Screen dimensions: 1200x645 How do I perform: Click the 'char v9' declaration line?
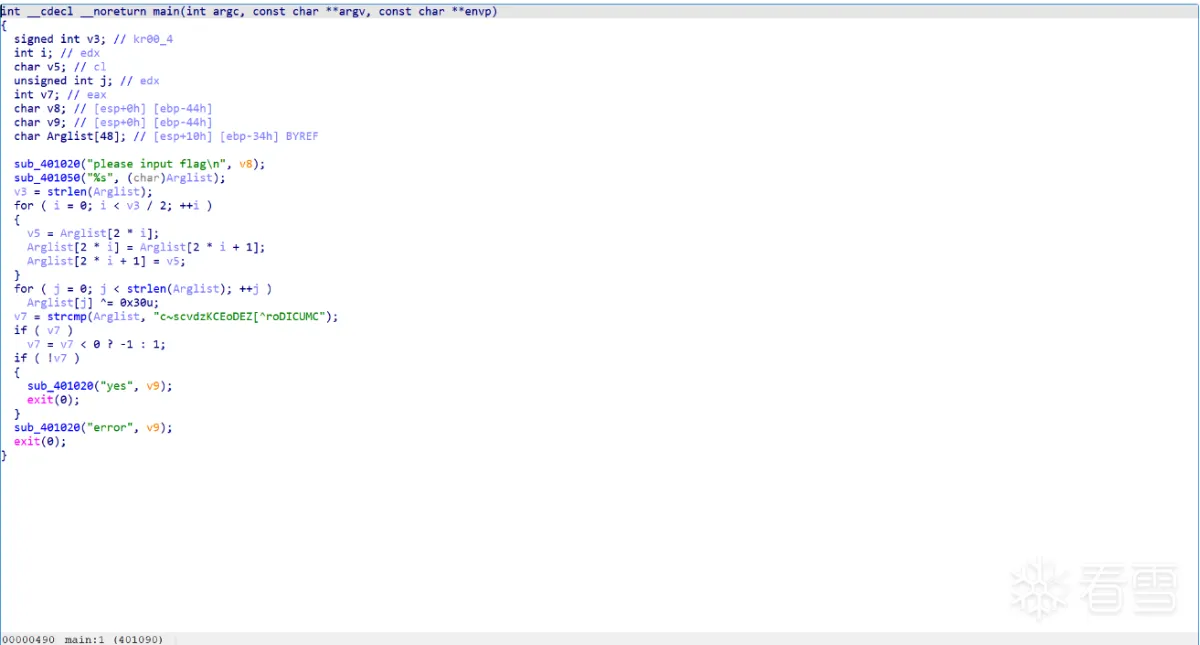[113, 123]
